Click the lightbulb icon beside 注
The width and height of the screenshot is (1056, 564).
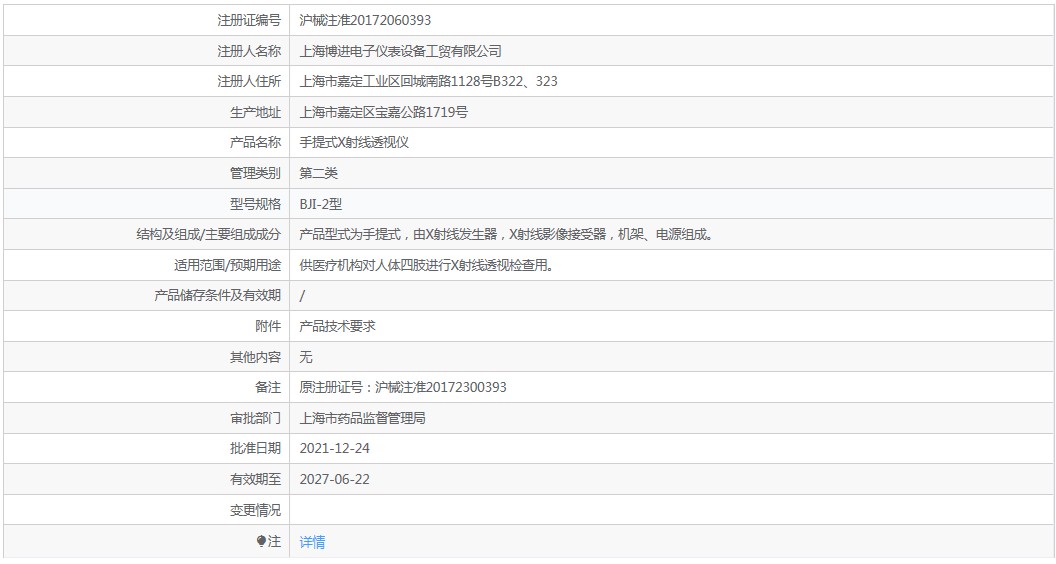261,541
